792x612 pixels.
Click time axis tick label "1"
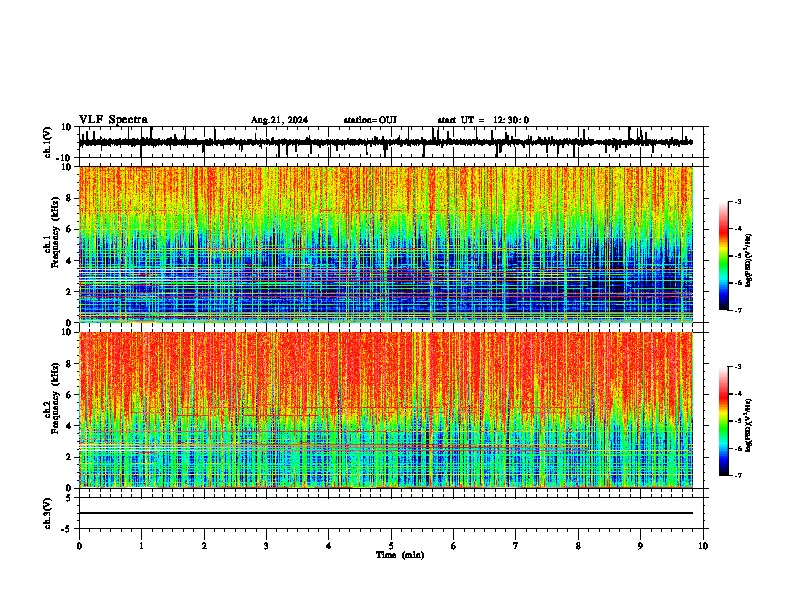(x=141, y=546)
